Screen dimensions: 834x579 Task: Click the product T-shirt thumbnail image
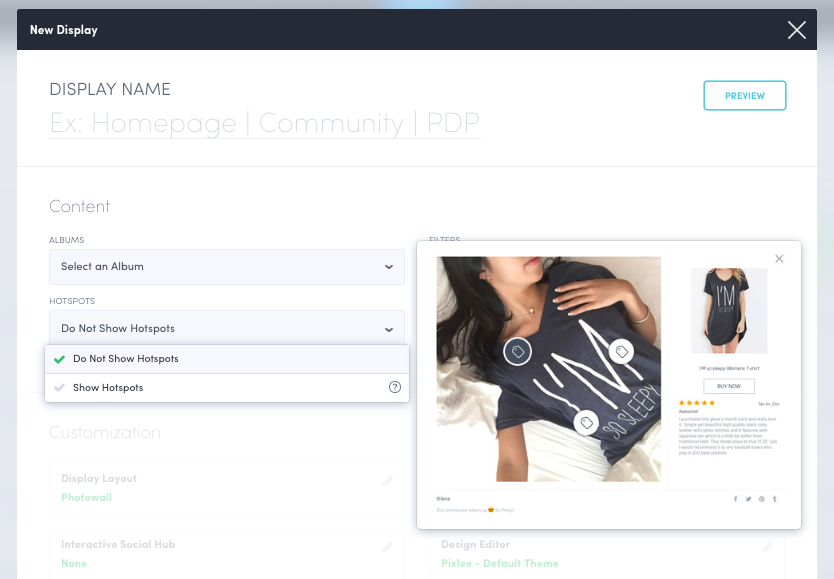coord(720,310)
